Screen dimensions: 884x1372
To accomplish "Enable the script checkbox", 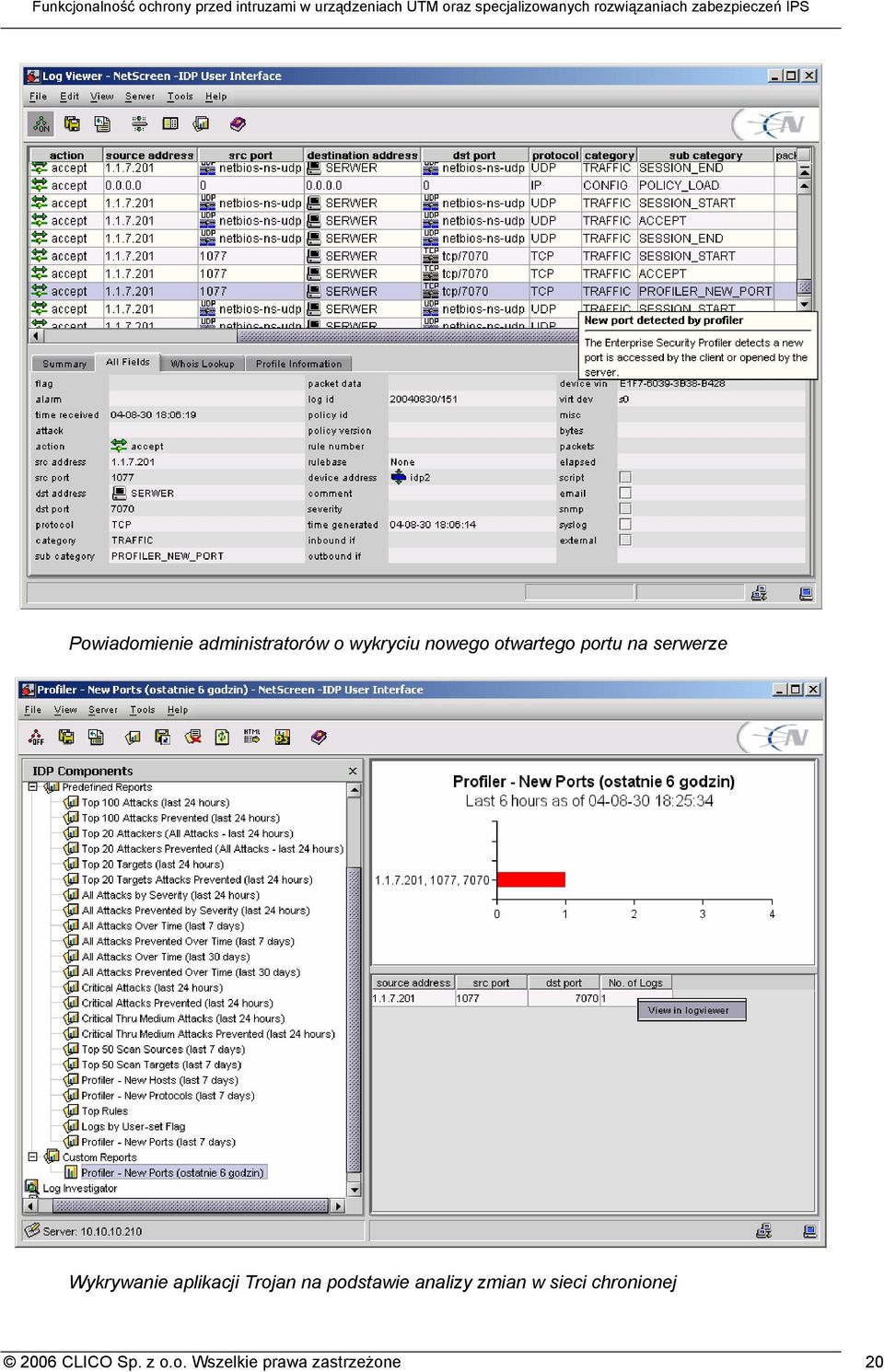I will tap(625, 477).
